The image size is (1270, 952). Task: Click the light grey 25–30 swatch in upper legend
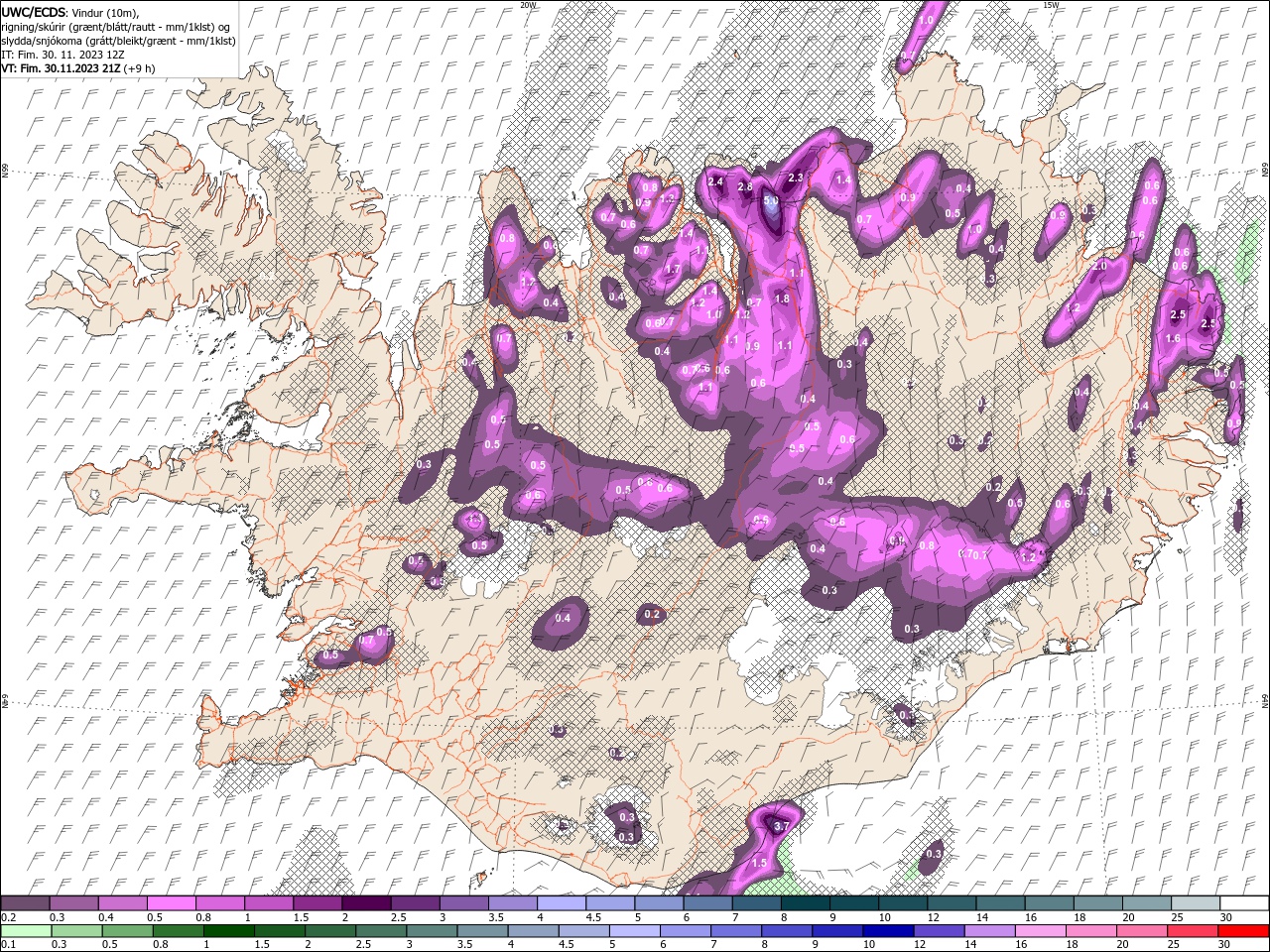pos(1195,903)
